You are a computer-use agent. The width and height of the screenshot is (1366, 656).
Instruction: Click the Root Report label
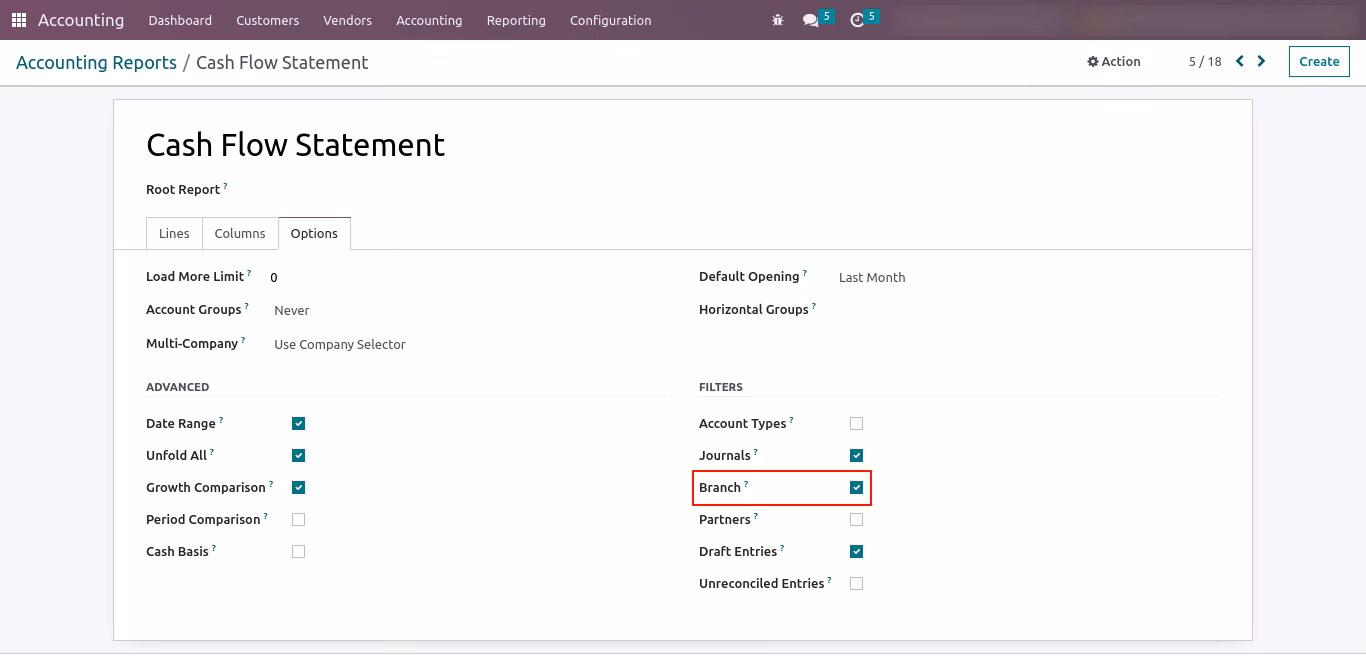(183, 189)
